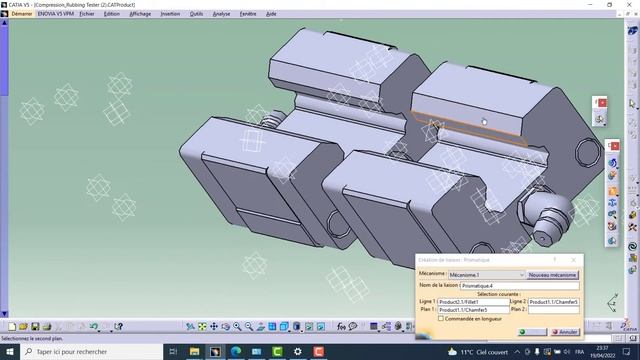
Task: Click the Zoom In magnifier
Action: 237,327
